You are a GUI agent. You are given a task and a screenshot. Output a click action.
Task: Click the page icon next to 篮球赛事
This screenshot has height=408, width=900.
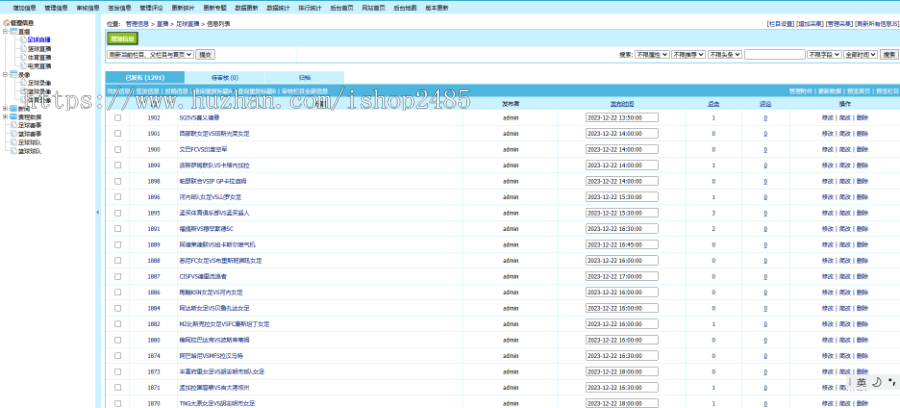[x=13, y=133]
